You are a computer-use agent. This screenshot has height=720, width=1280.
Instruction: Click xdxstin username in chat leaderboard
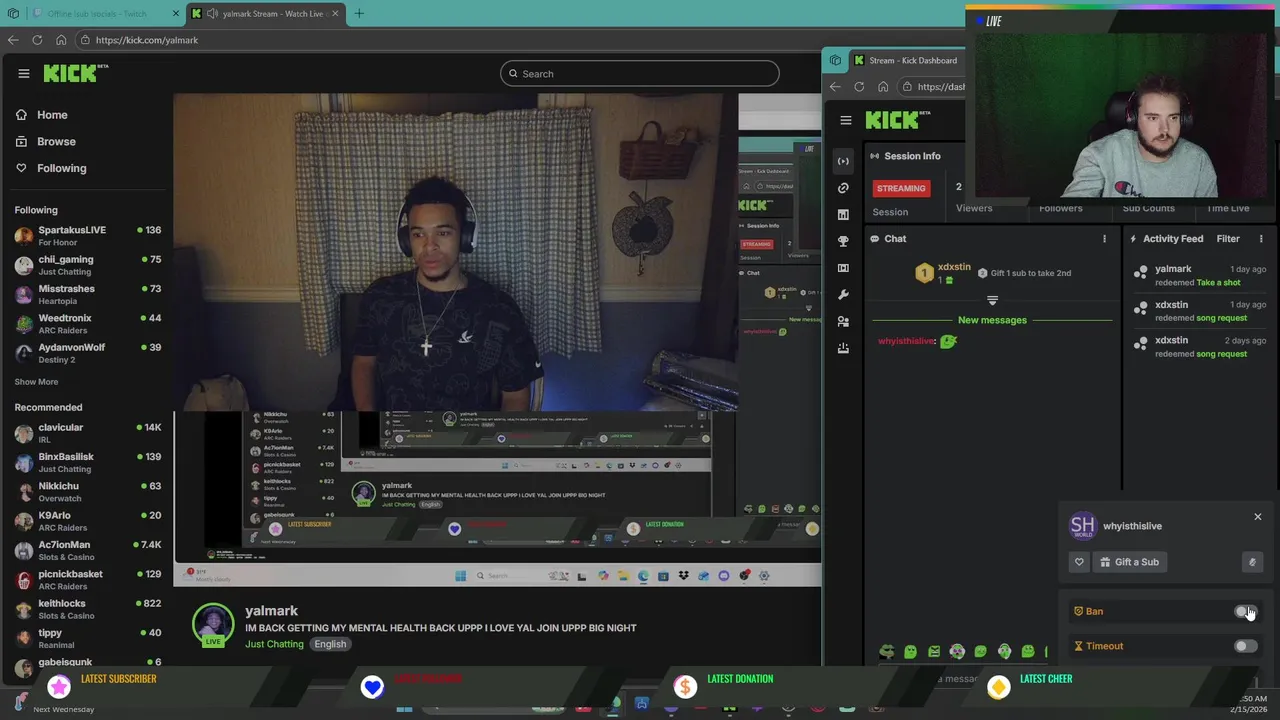pyautogui.click(x=953, y=267)
